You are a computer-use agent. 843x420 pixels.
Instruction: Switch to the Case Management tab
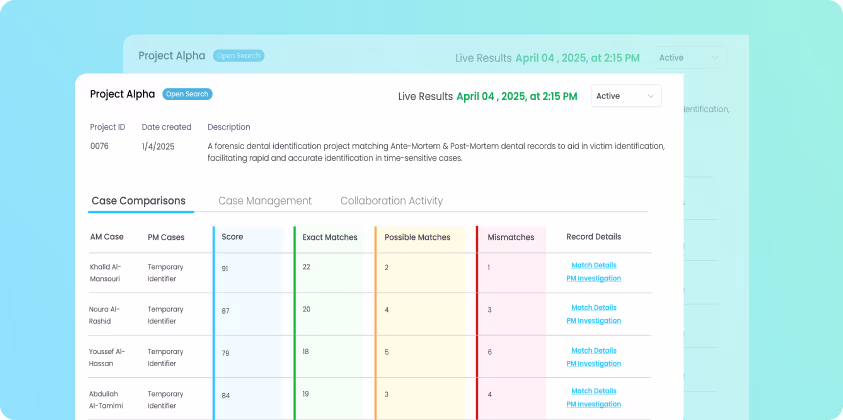pyautogui.click(x=265, y=201)
